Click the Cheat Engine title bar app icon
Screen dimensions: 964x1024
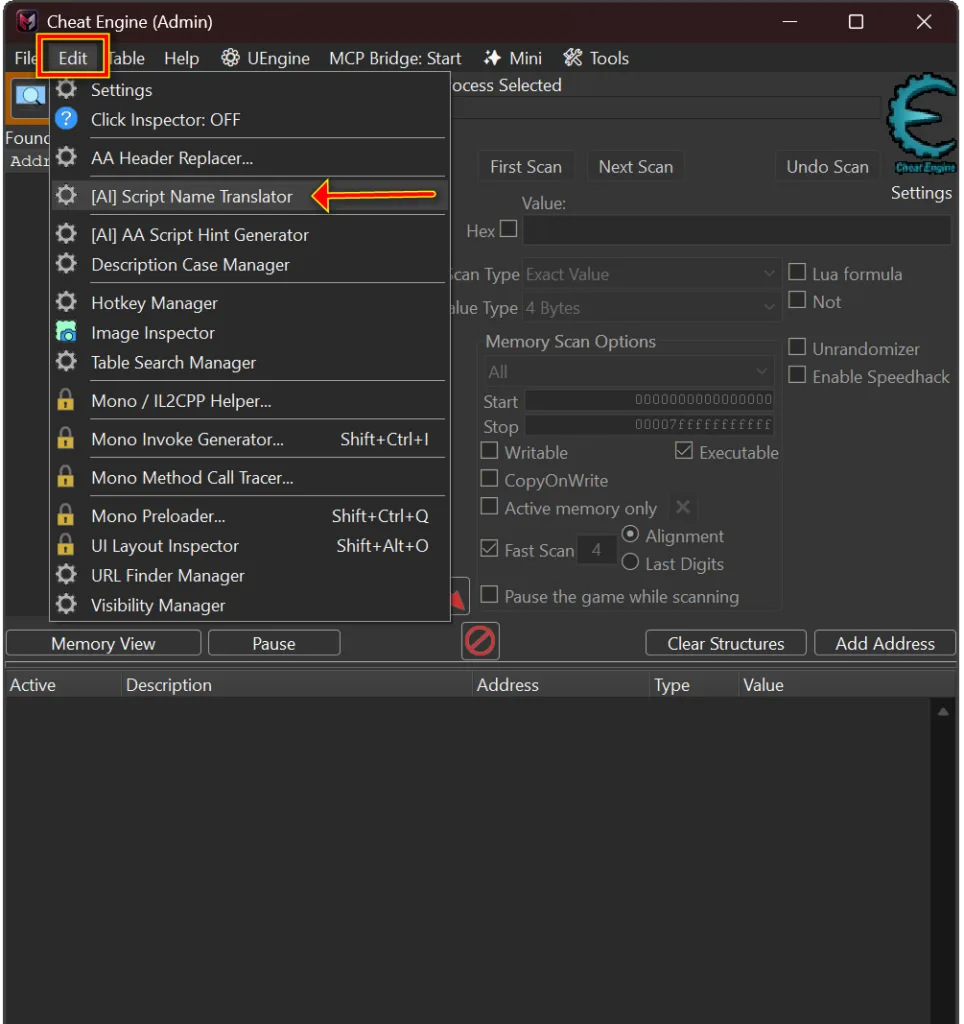26,22
